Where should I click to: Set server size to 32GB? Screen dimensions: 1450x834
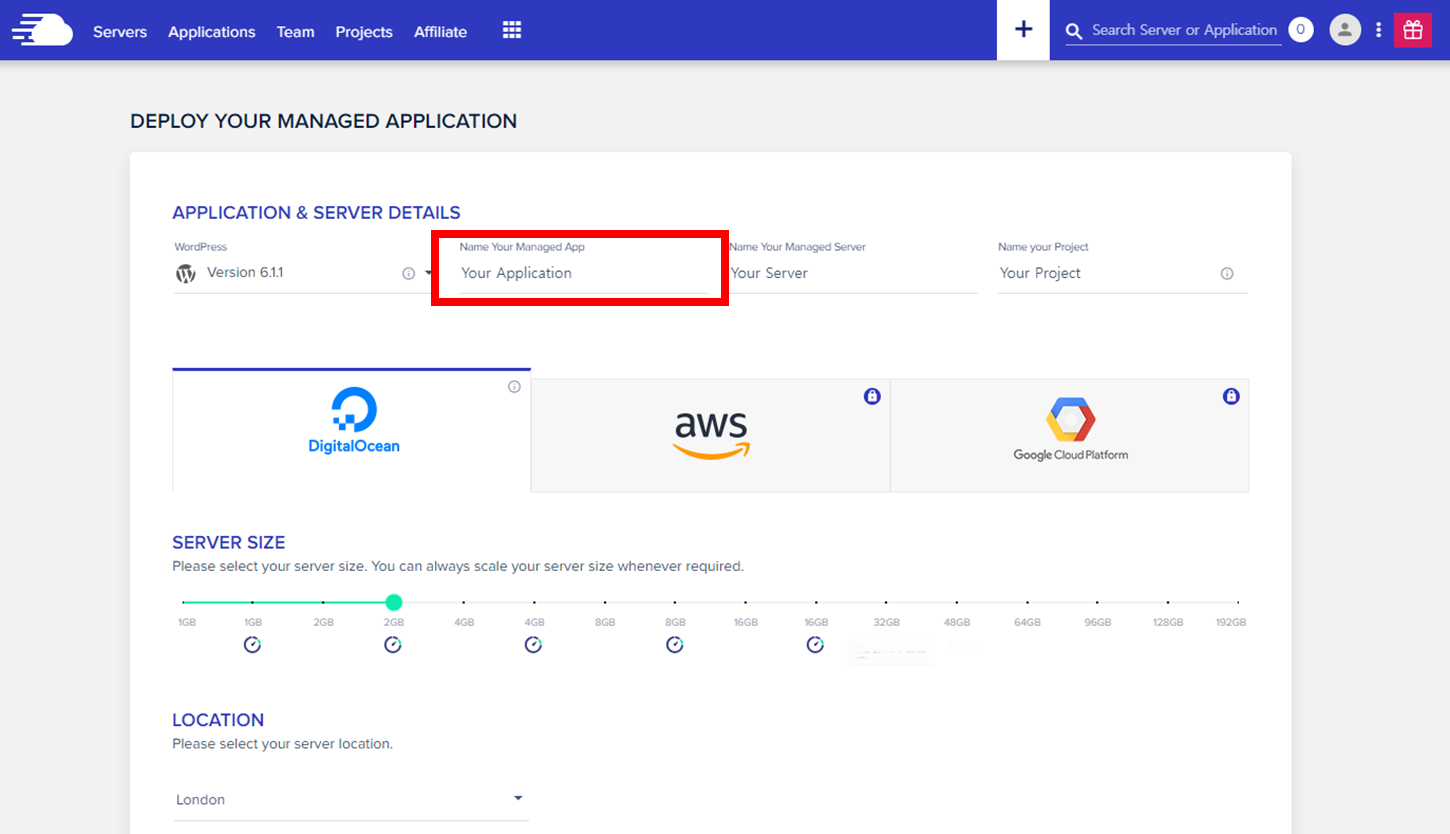886,622
